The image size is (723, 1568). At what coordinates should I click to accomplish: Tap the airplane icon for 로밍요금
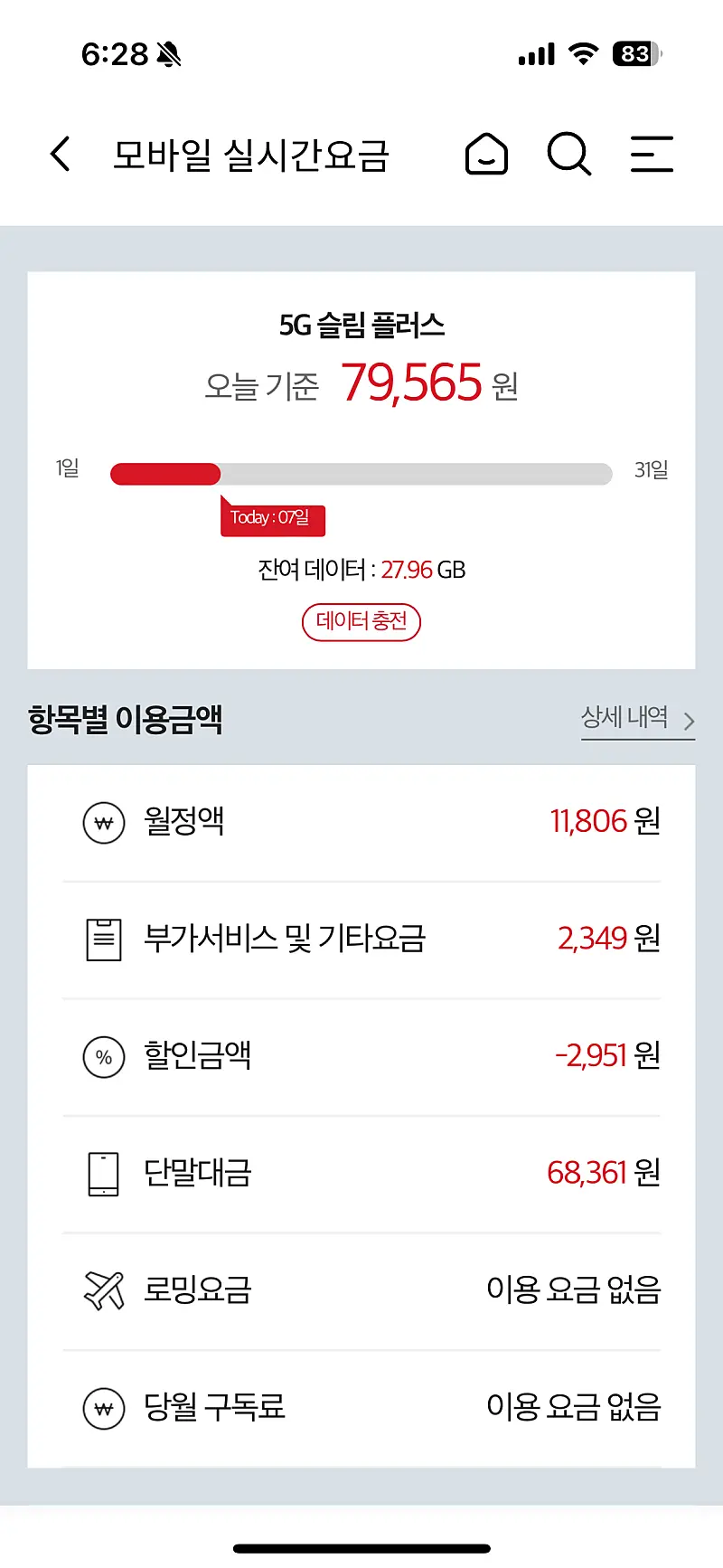coord(104,1290)
